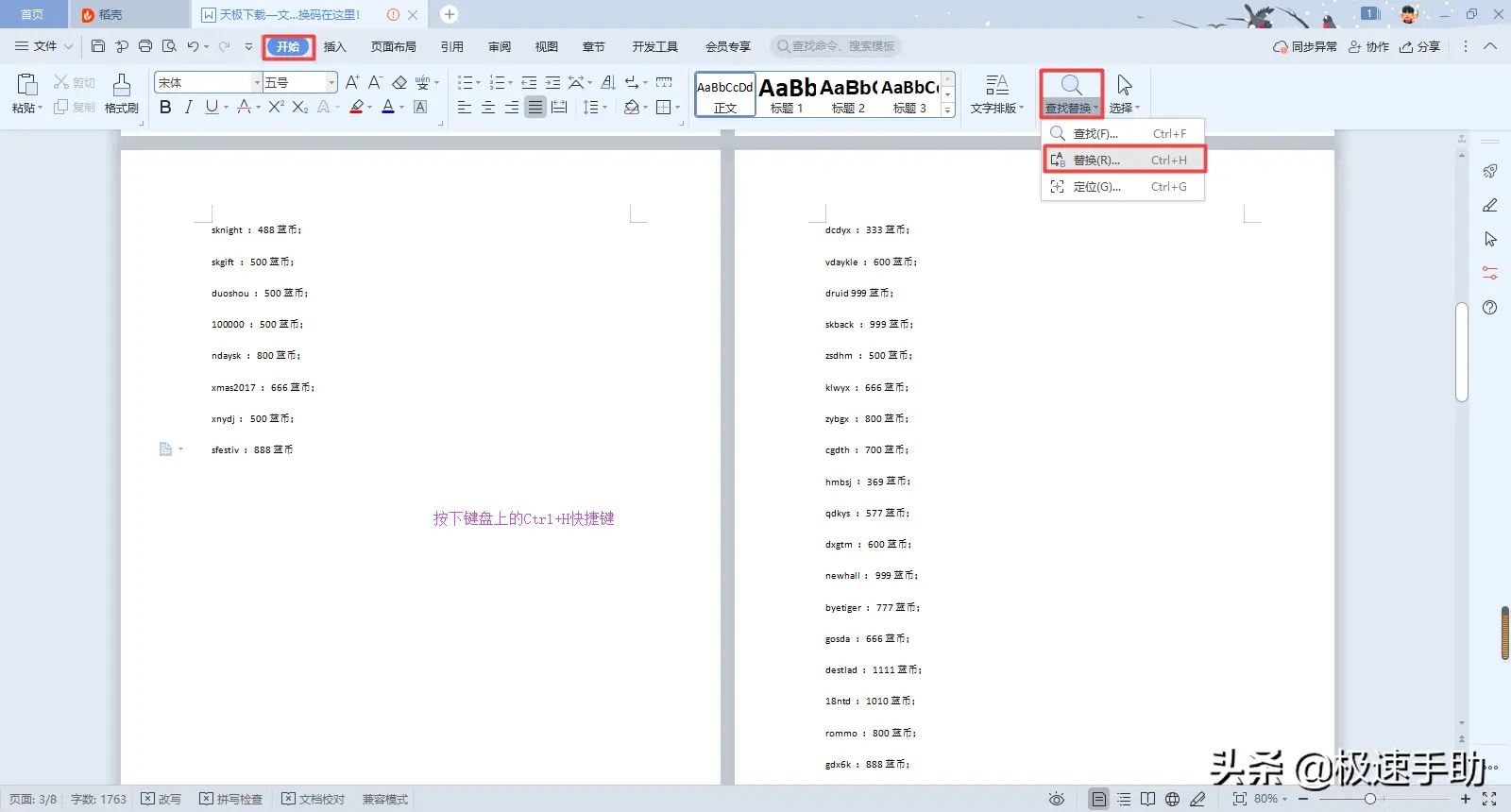Open the Select (选择) arrow tool
Image resolution: width=1511 pixels, height=812 pixels.
1124,93
